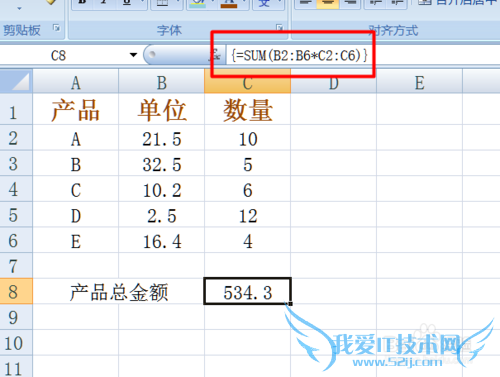Select row 5 header
Viewport: 500px width, 377px height.
(16, 215)
